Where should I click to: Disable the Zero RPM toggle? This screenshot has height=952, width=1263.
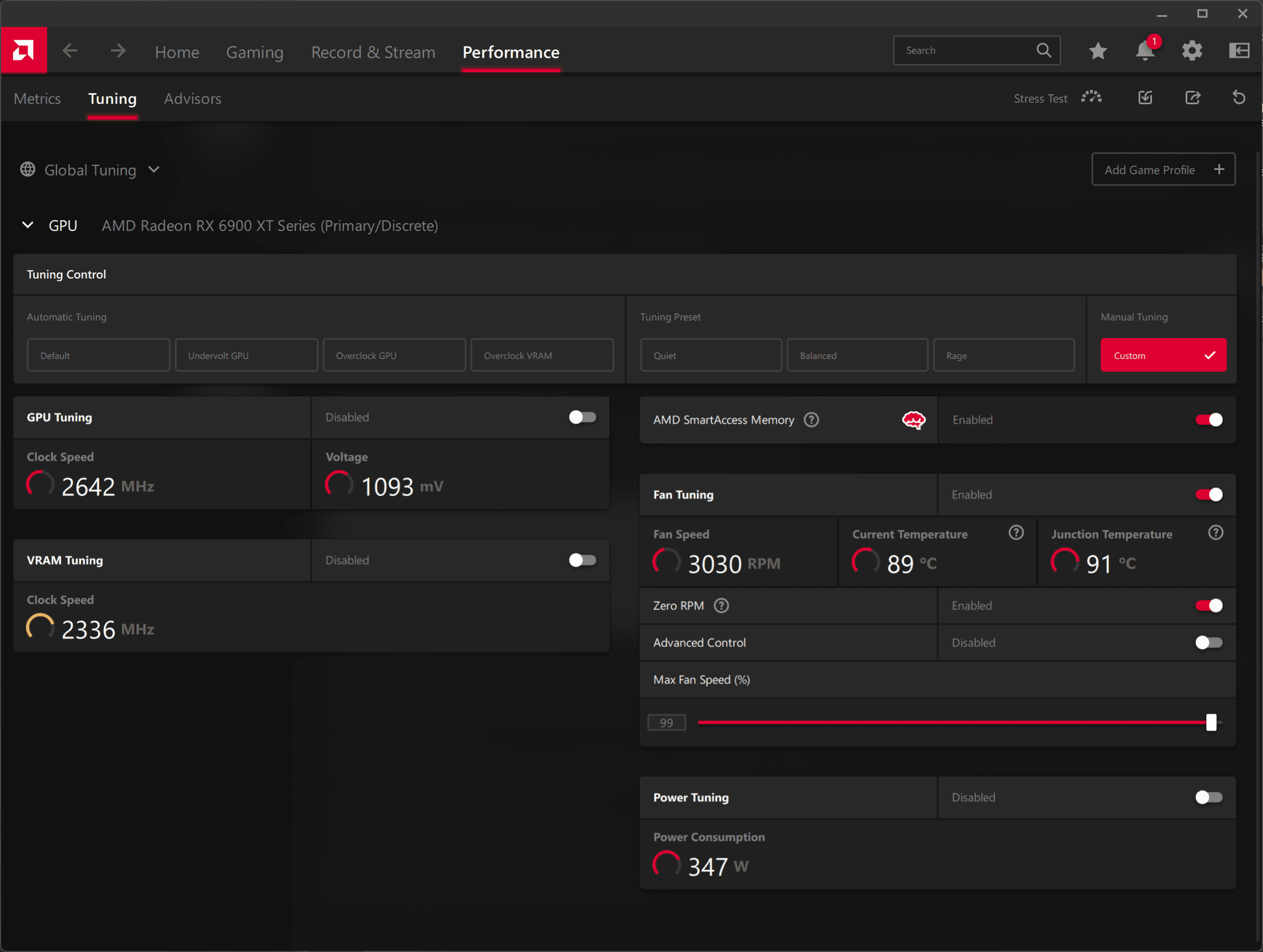point(1208,606)
